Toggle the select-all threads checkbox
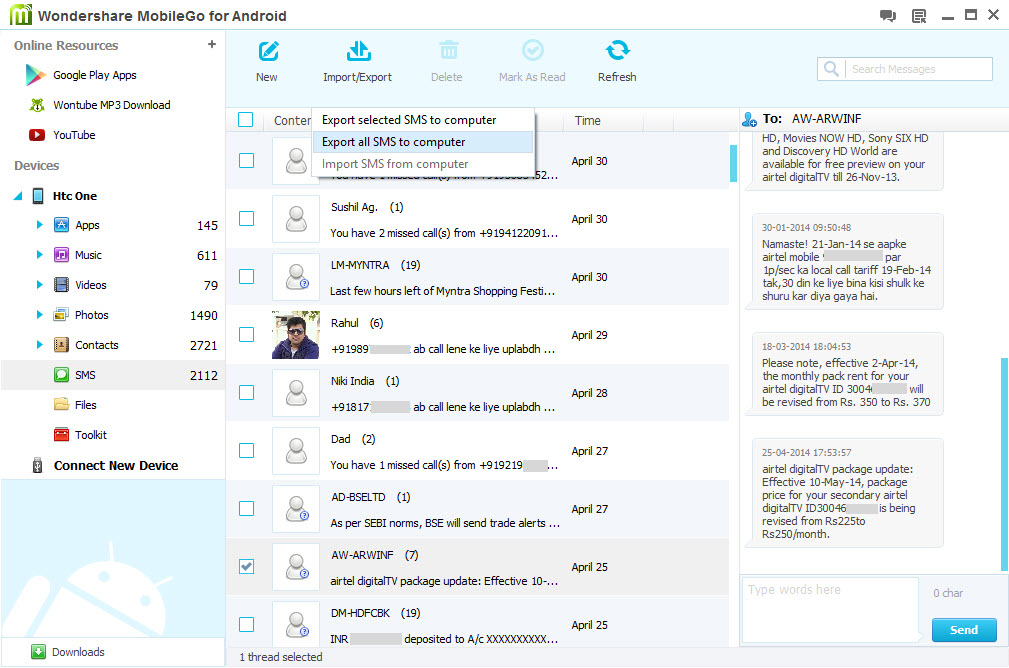 coord(246,120)
